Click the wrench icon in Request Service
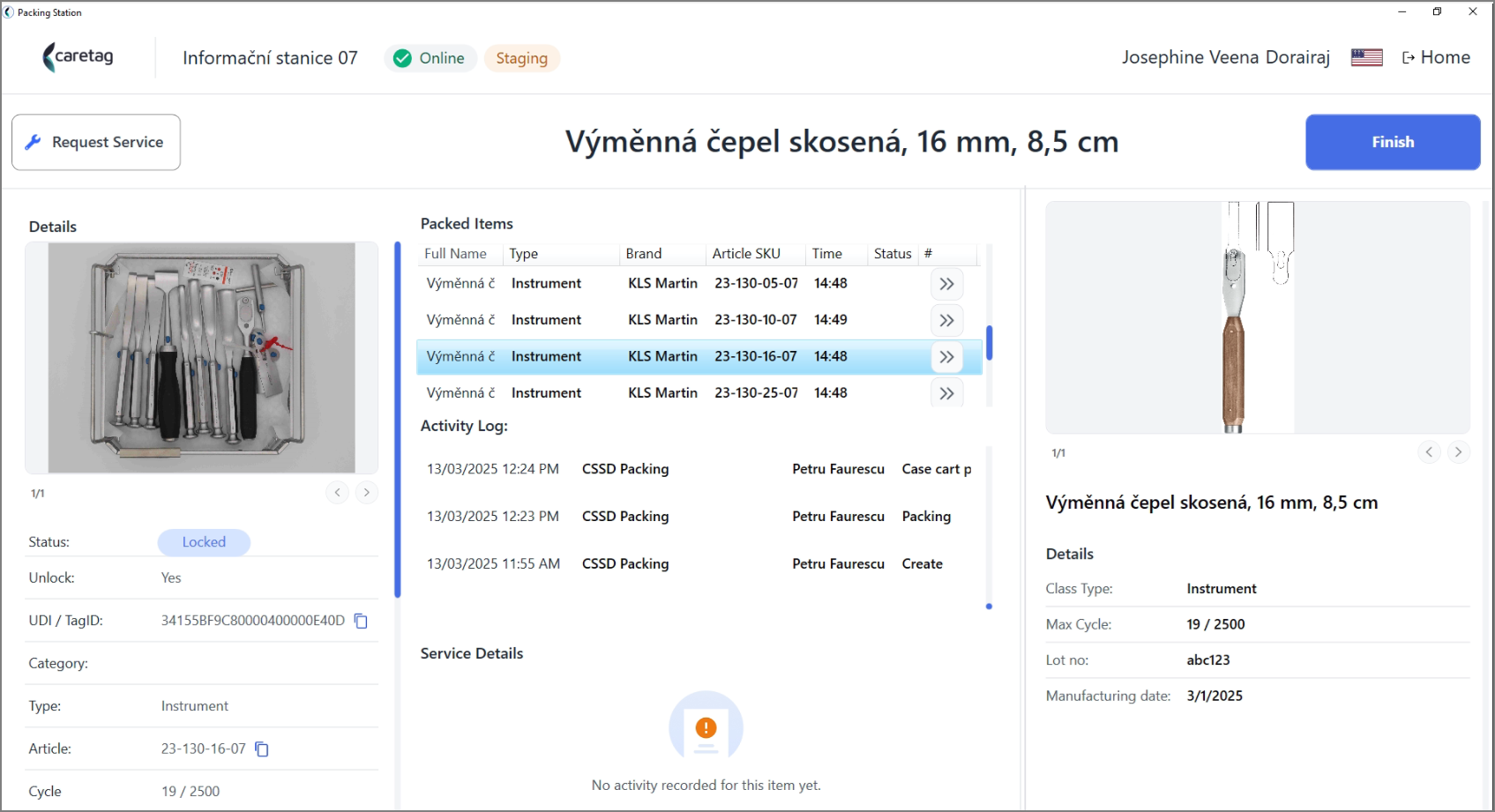The height and width of the screenshot is (812, 1495). coord(34,142)
